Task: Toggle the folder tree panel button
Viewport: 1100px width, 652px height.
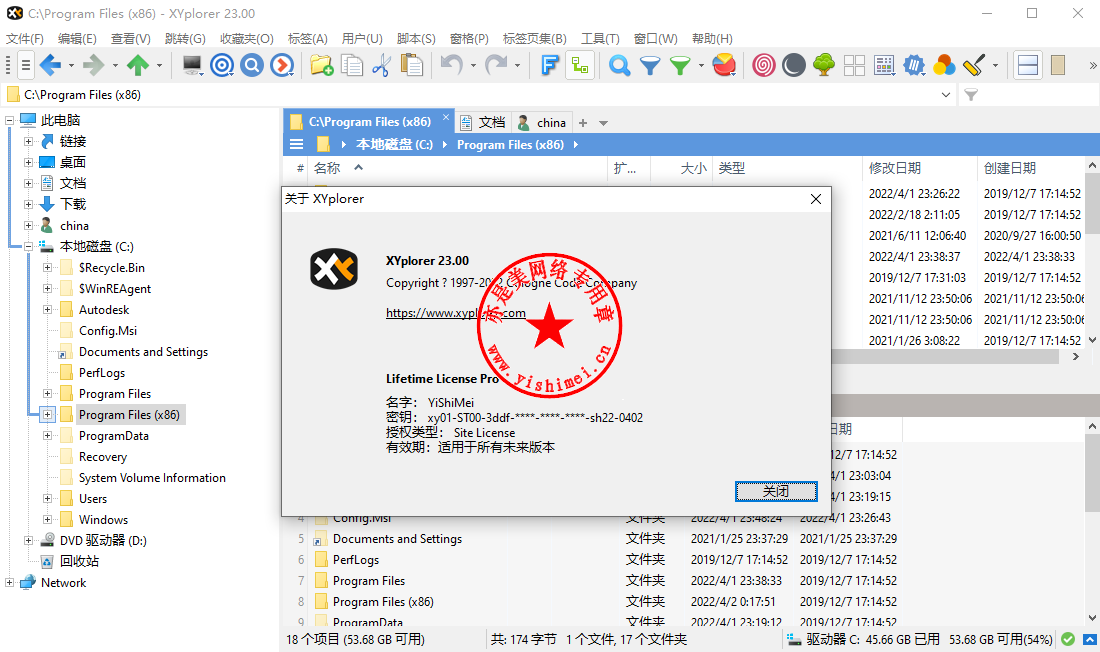Action: (580, 66)
